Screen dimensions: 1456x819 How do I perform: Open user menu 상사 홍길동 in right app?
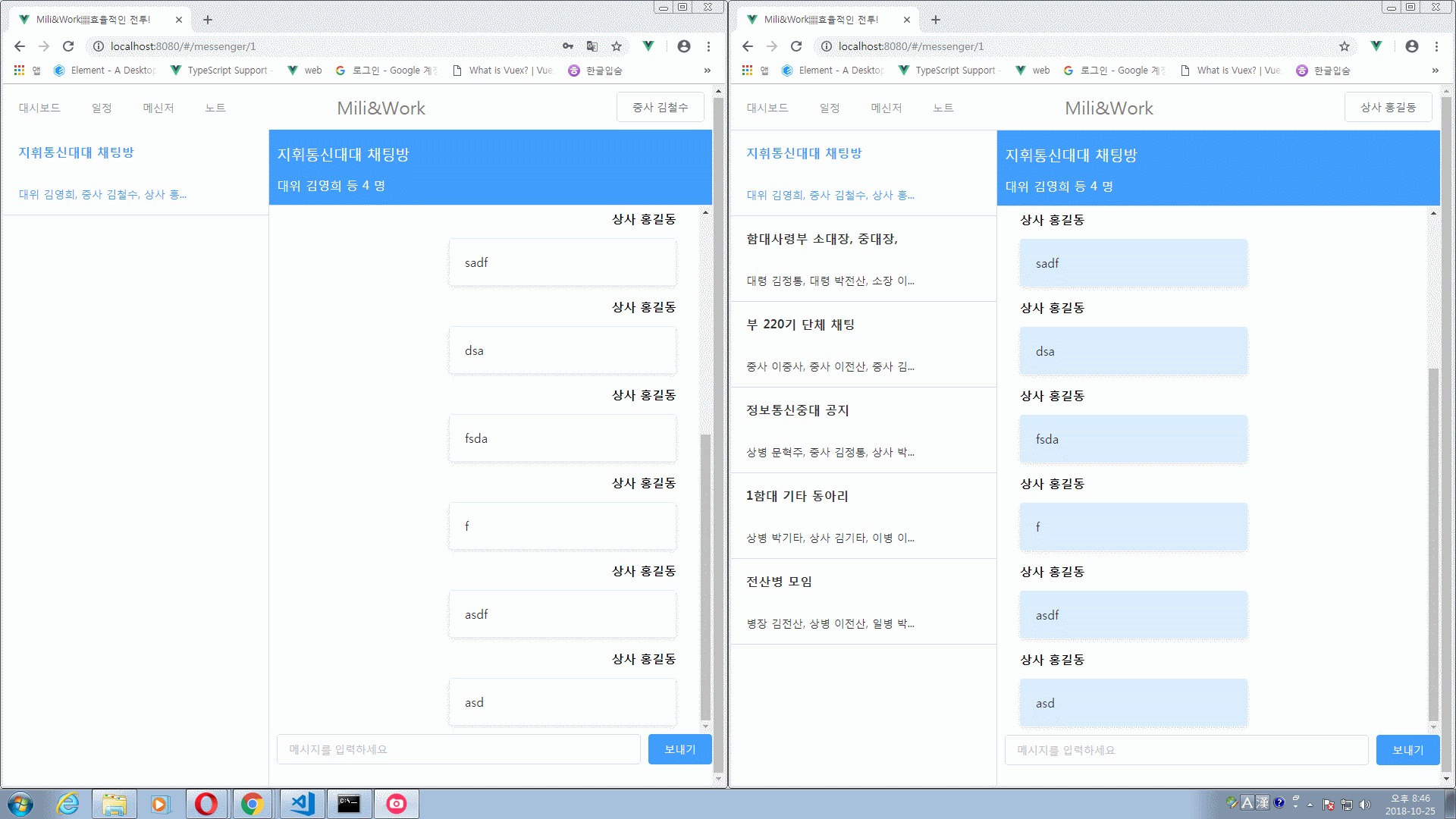point(1388,108)
